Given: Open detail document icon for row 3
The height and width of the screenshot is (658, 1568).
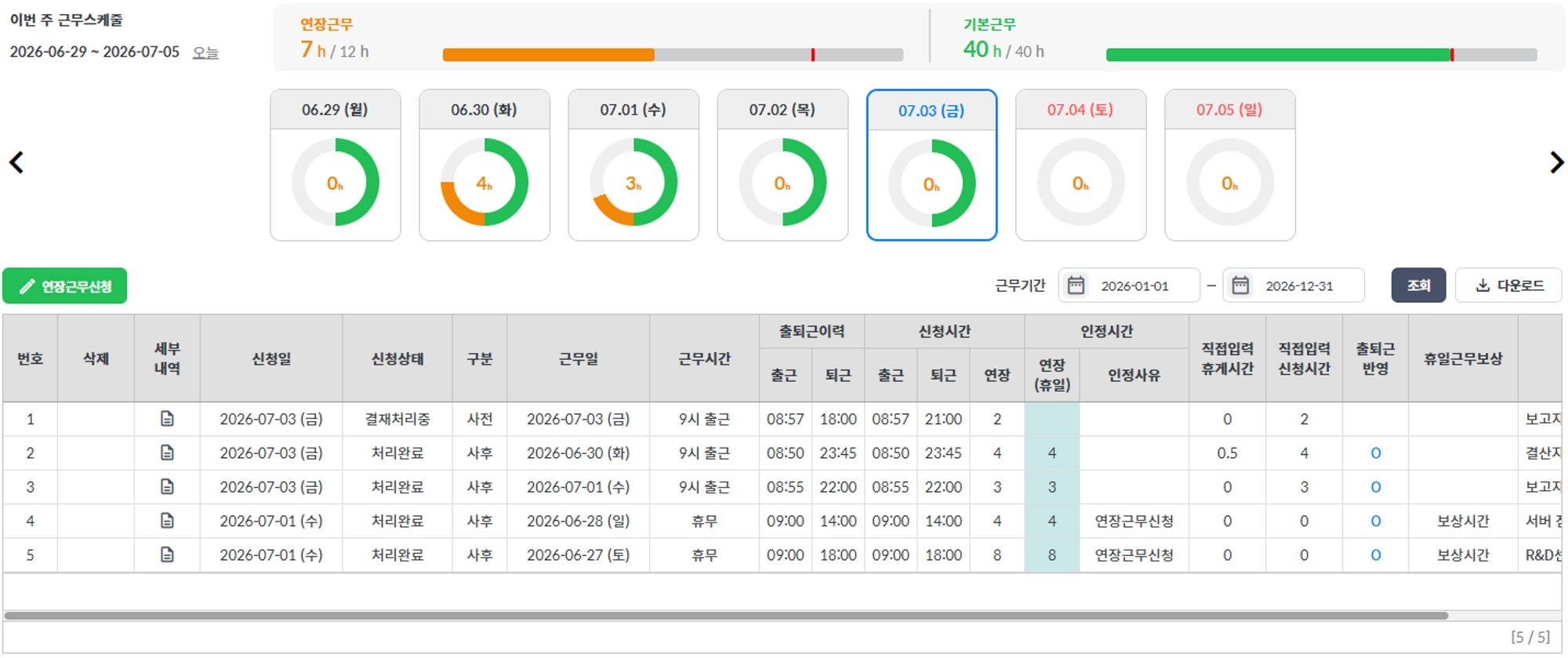Looking at the screenshot, I should (x=167, y=487).
